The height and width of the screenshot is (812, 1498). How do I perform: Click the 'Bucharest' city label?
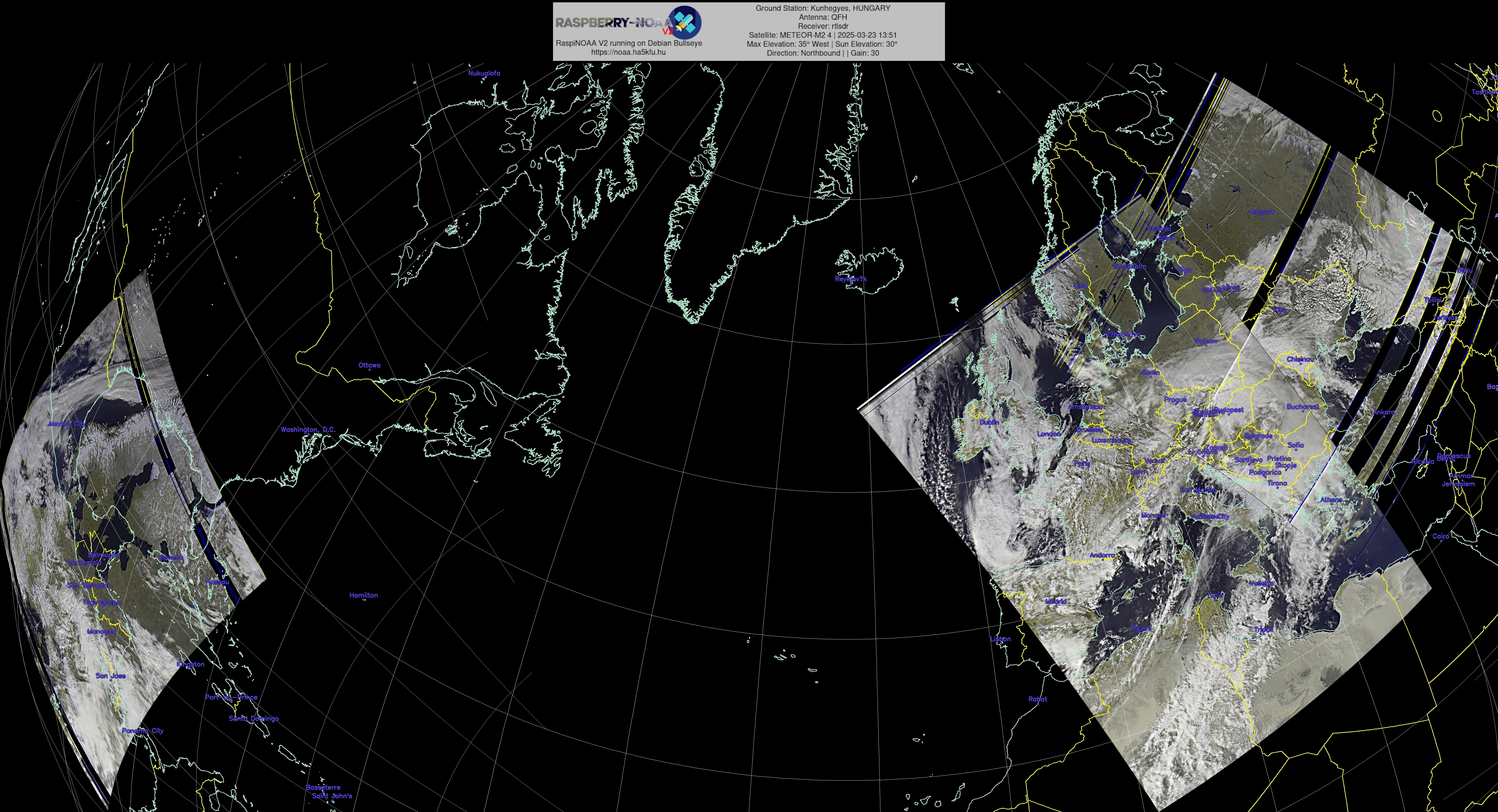tap(1303, 407)
